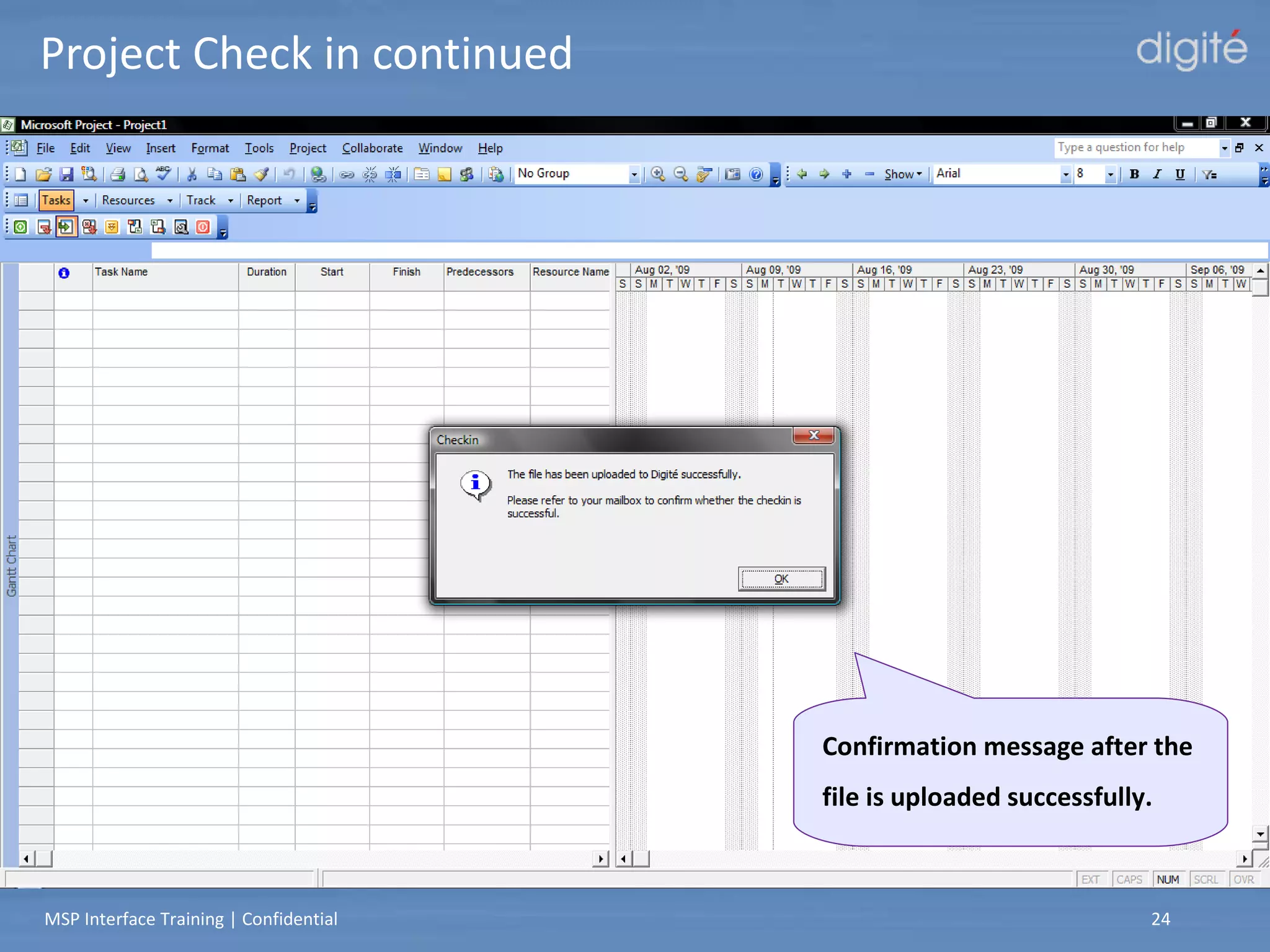Toggle Bold formatting
The image size is (1270, 952).
click(x=1134, y=174)
